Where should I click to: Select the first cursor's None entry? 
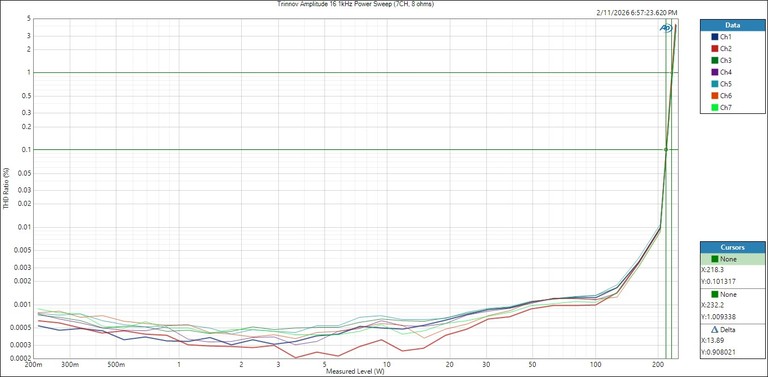[732, 259]
